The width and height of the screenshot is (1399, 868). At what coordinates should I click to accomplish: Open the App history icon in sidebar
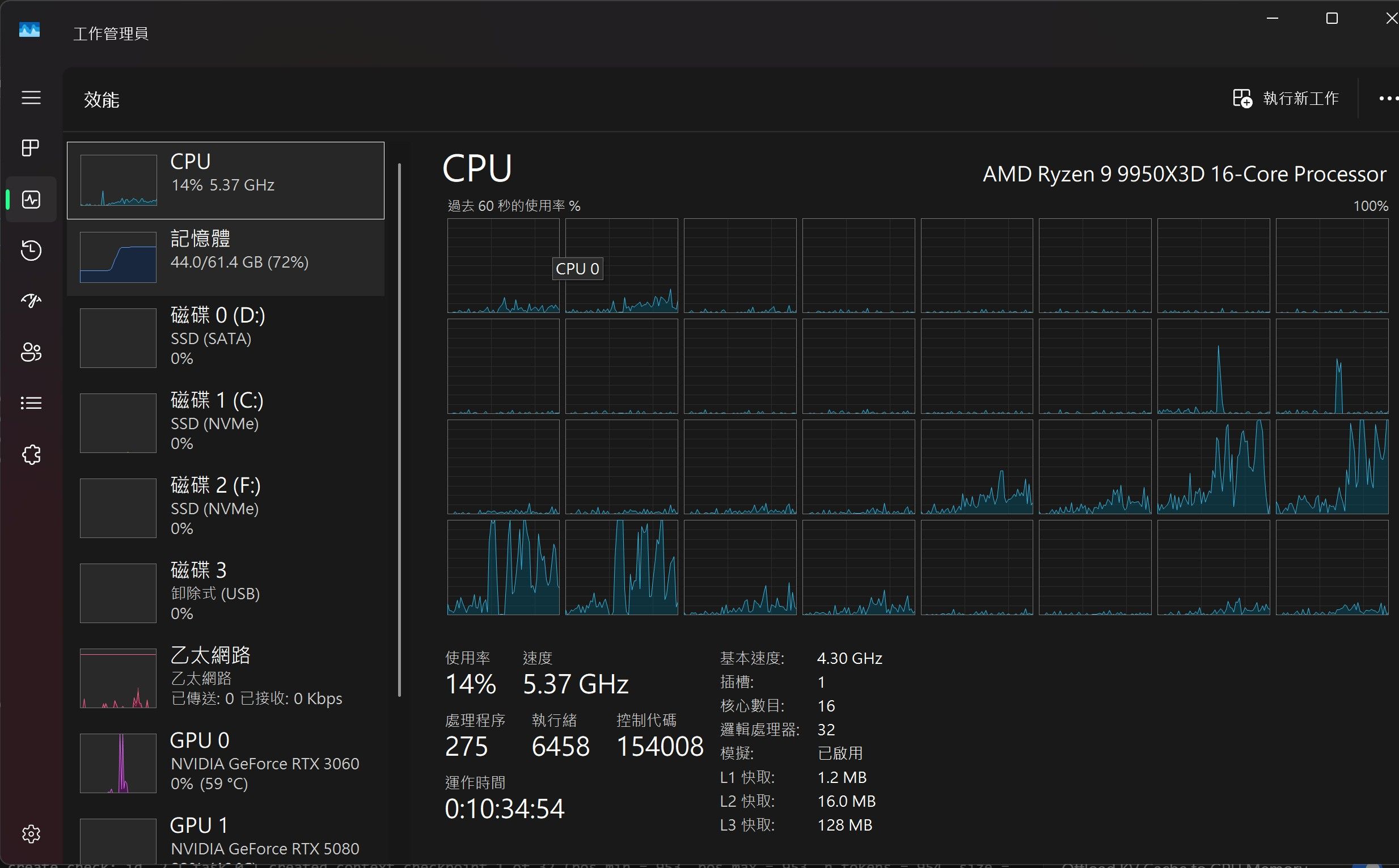tap(31, 250)
